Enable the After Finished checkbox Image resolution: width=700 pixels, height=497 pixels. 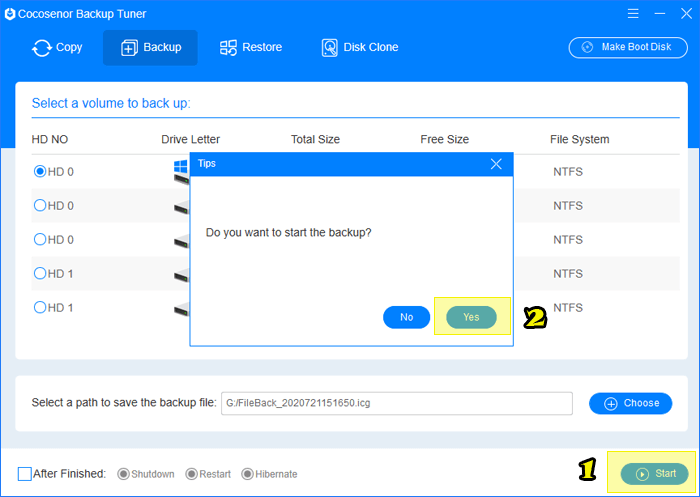[x=25, y=474]
